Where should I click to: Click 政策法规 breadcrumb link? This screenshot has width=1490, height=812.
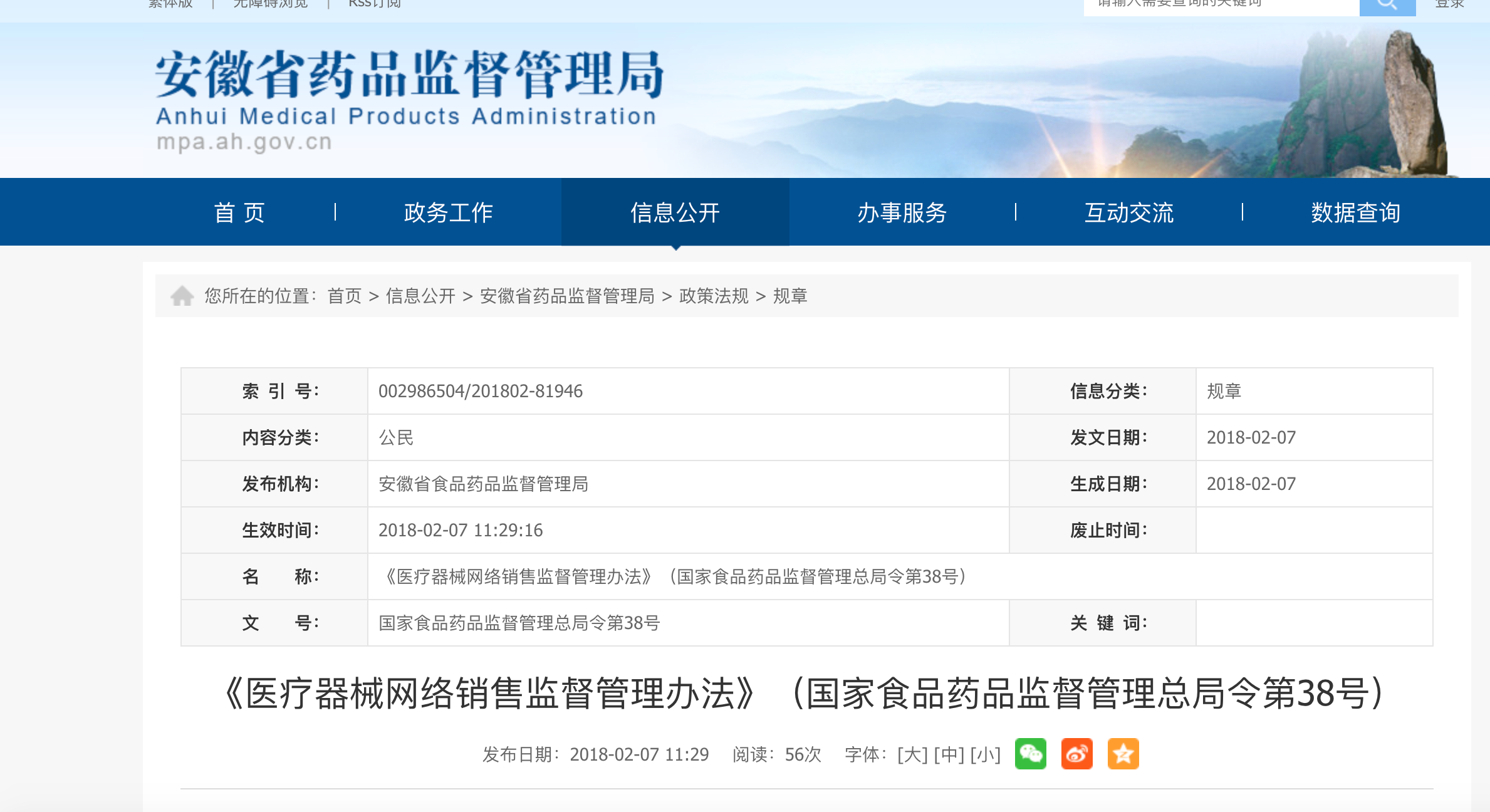coord(714,296)
